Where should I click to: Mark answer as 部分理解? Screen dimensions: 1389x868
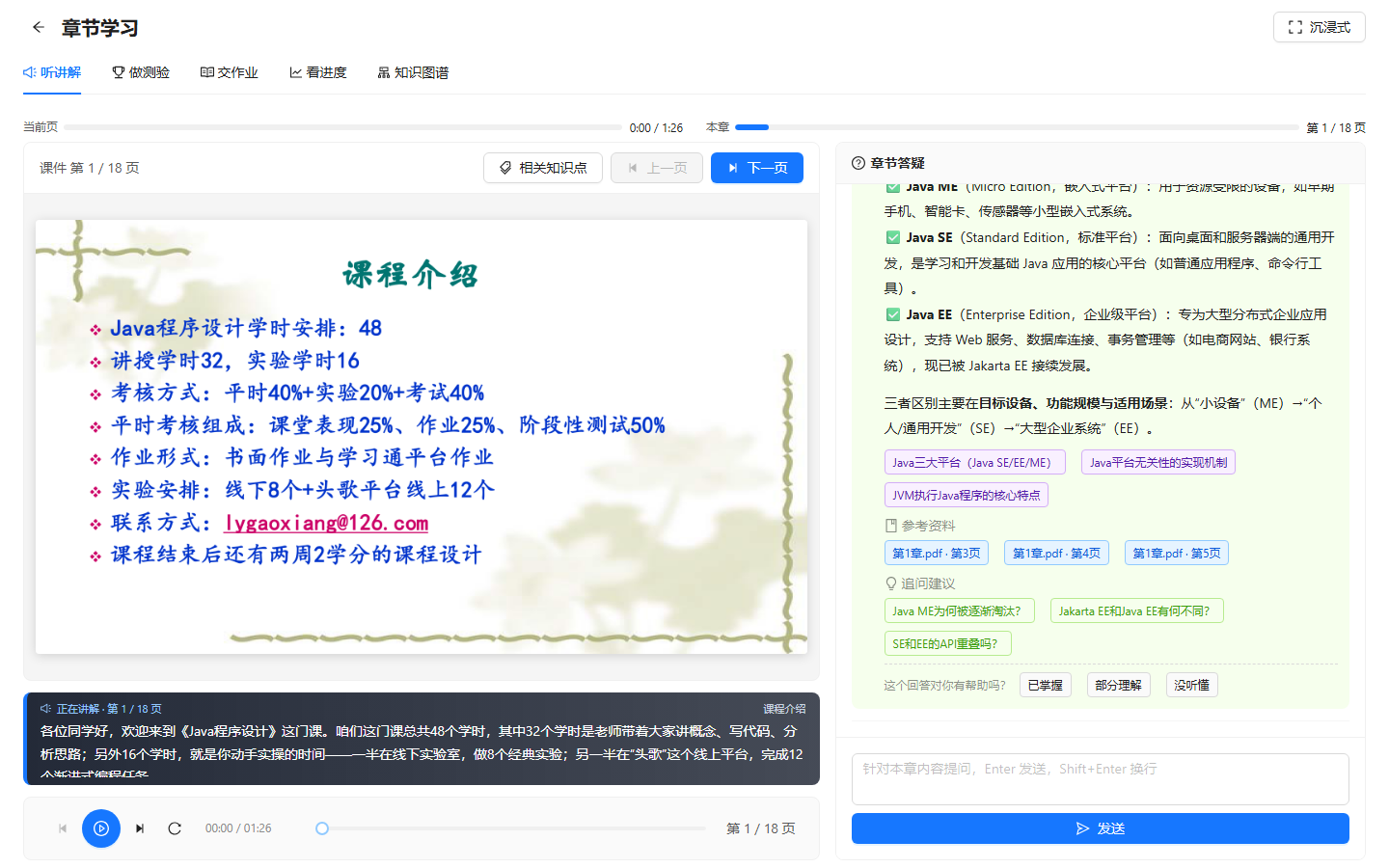[1119, 685]
